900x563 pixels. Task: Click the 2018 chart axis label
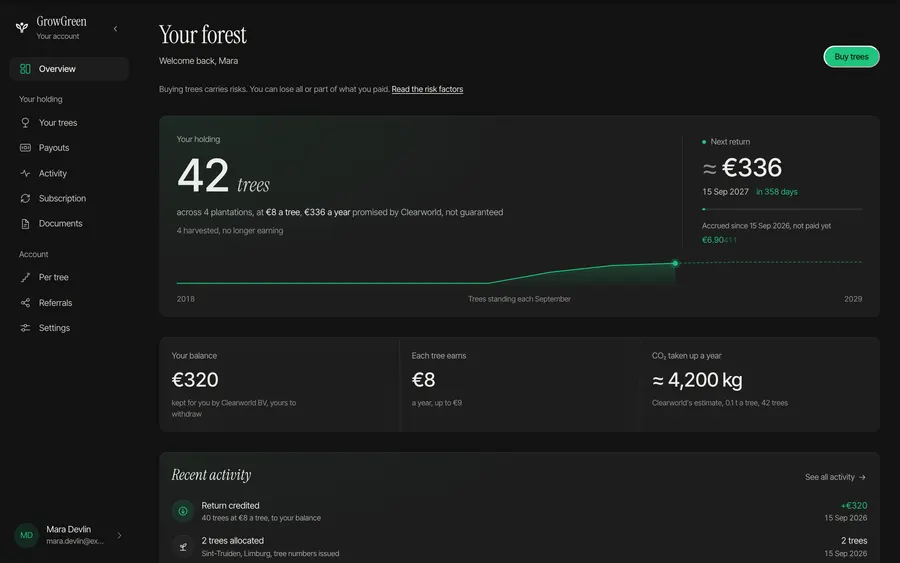(x=185, y=299)
